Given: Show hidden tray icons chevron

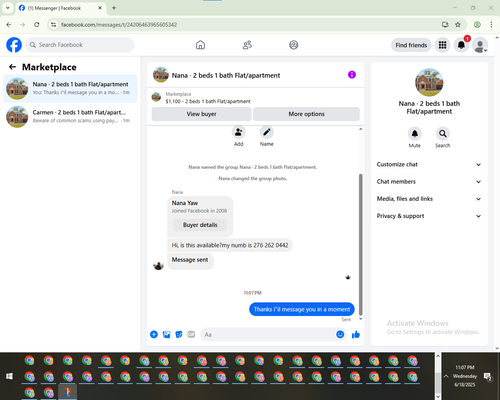Looking at the screenshot, I should click(446, 376).
